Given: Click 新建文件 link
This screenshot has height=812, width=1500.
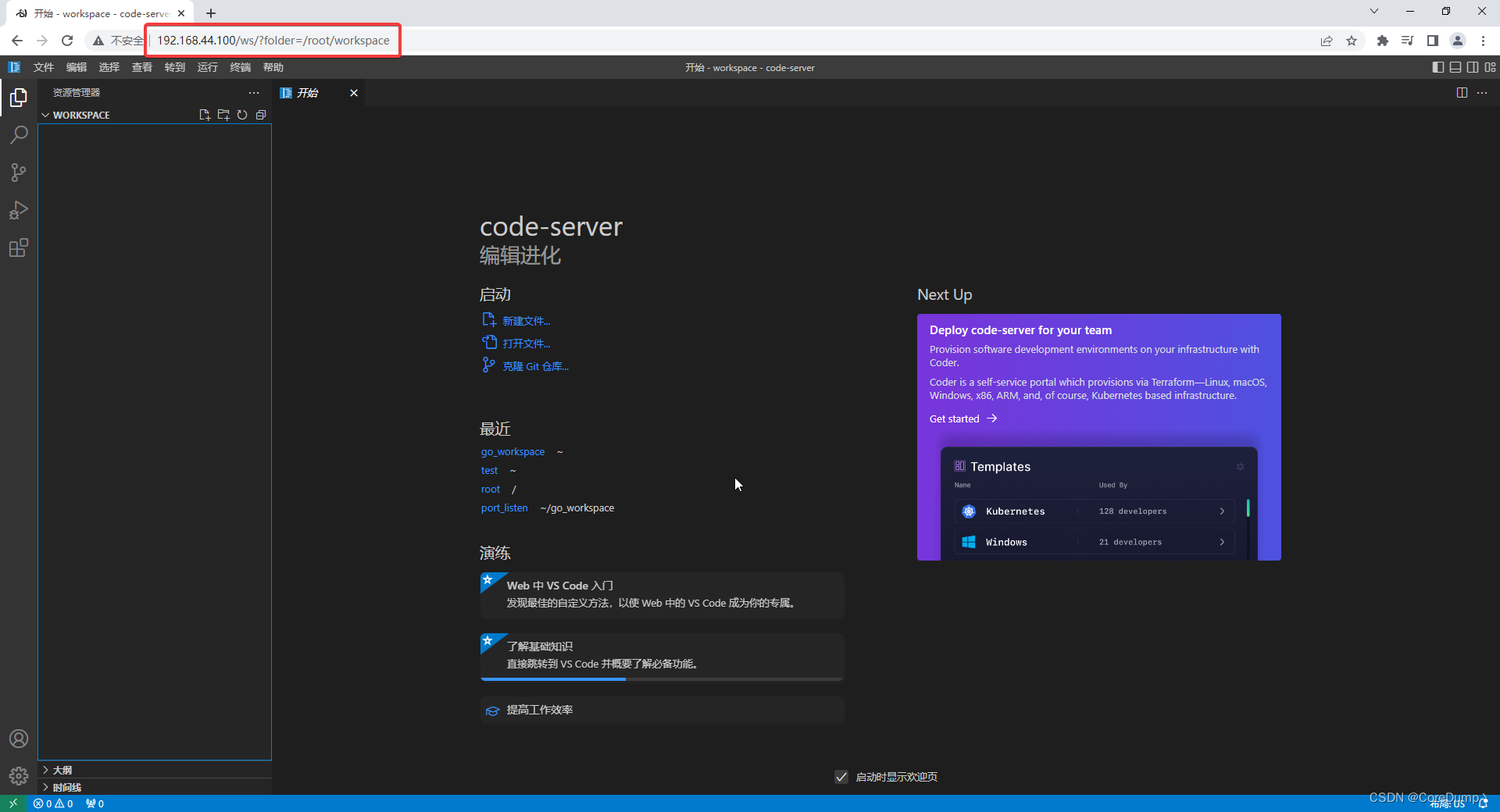Looking at the screenshot, I should (527, 321).
